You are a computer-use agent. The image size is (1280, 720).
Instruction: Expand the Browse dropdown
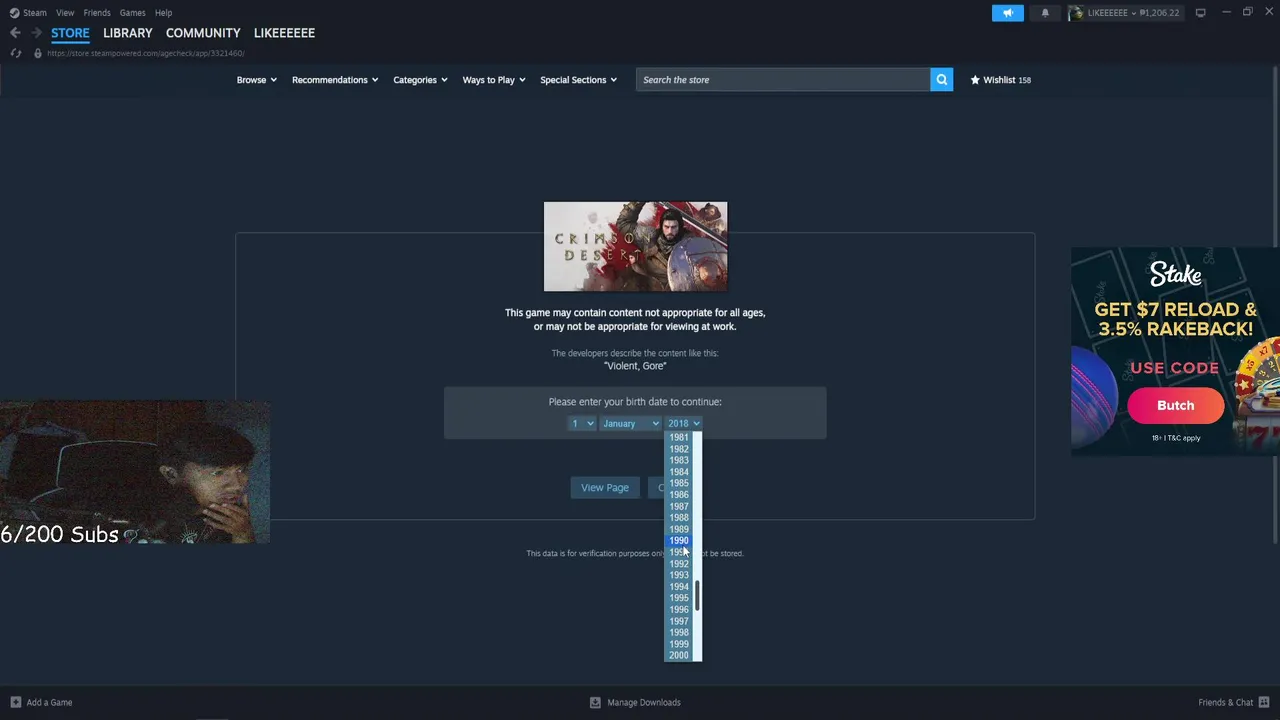[x=257, y=80]
